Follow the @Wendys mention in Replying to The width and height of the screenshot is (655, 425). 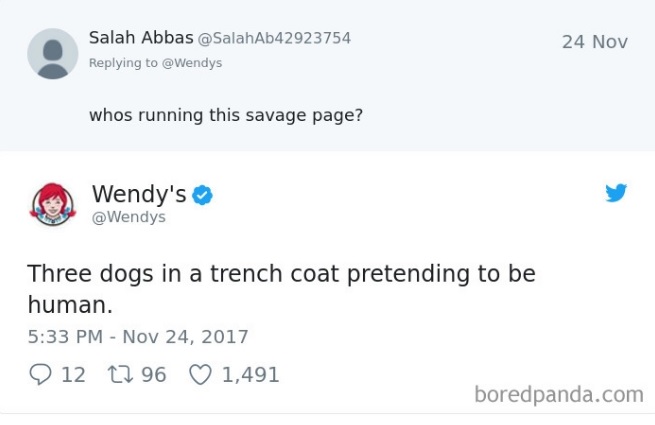tap(191, 63)
